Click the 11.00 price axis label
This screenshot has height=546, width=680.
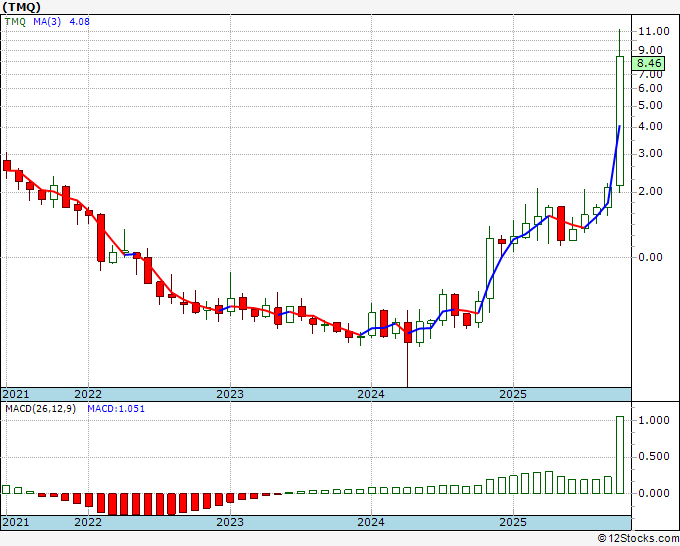654,31
